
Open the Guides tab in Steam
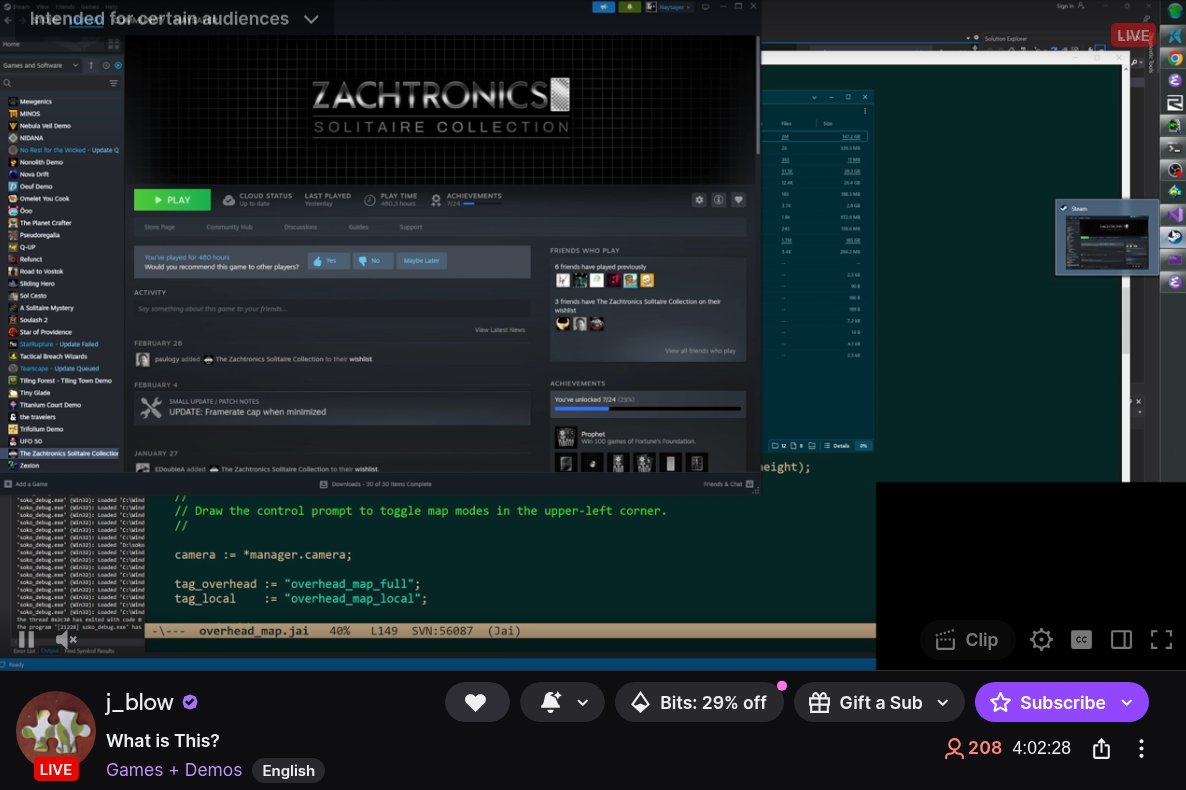(359, 227)
